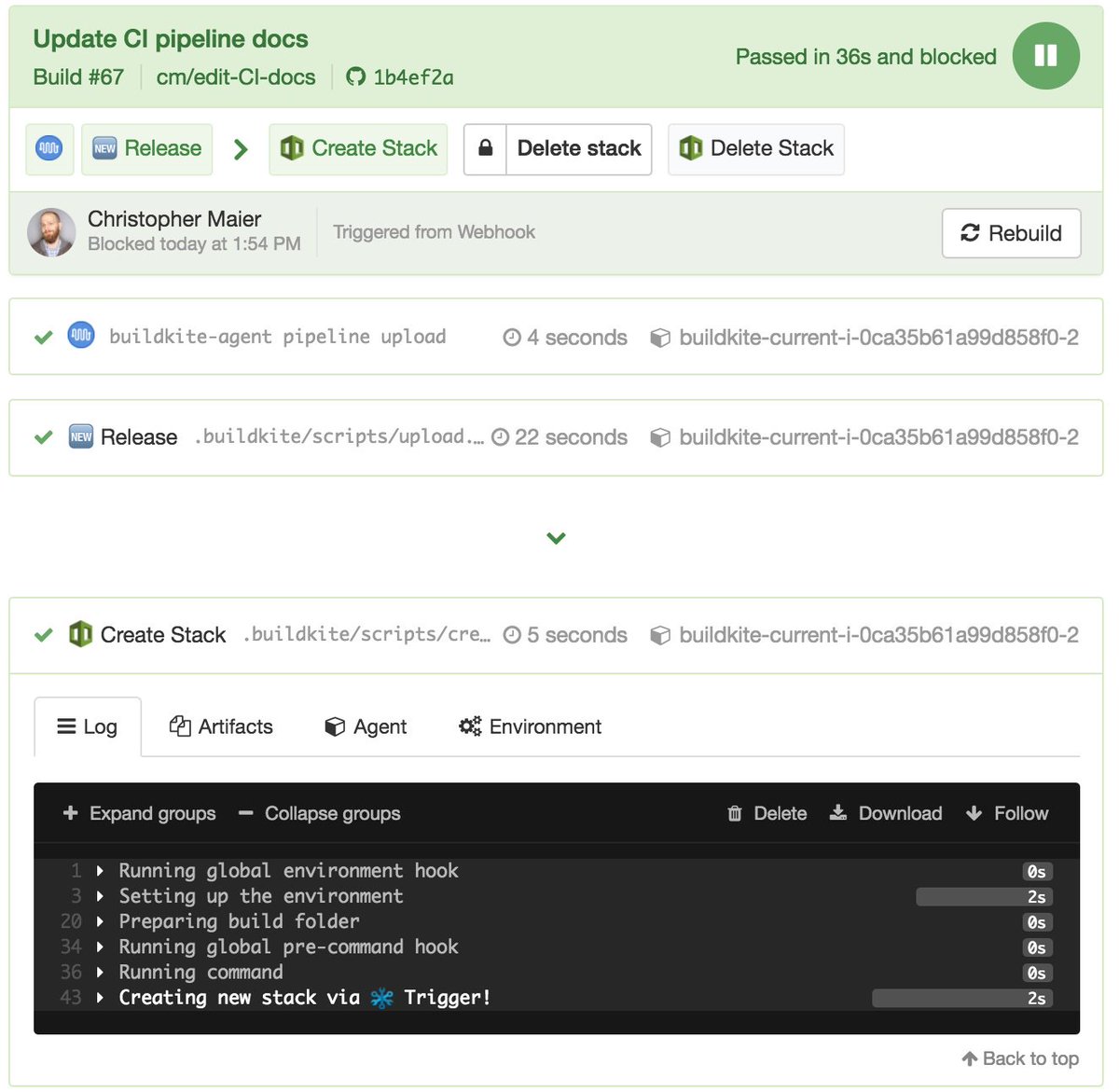Click the lock icon on Delete stack block
This screenshot has width=1119, height=1092.
click(x=485, y=148)
